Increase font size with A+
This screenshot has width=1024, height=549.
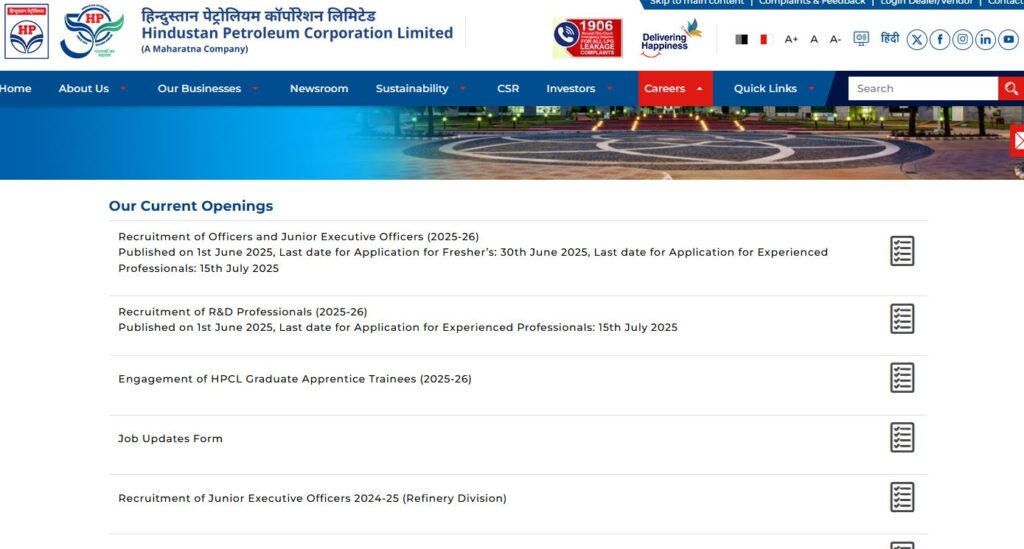(791, 39)
